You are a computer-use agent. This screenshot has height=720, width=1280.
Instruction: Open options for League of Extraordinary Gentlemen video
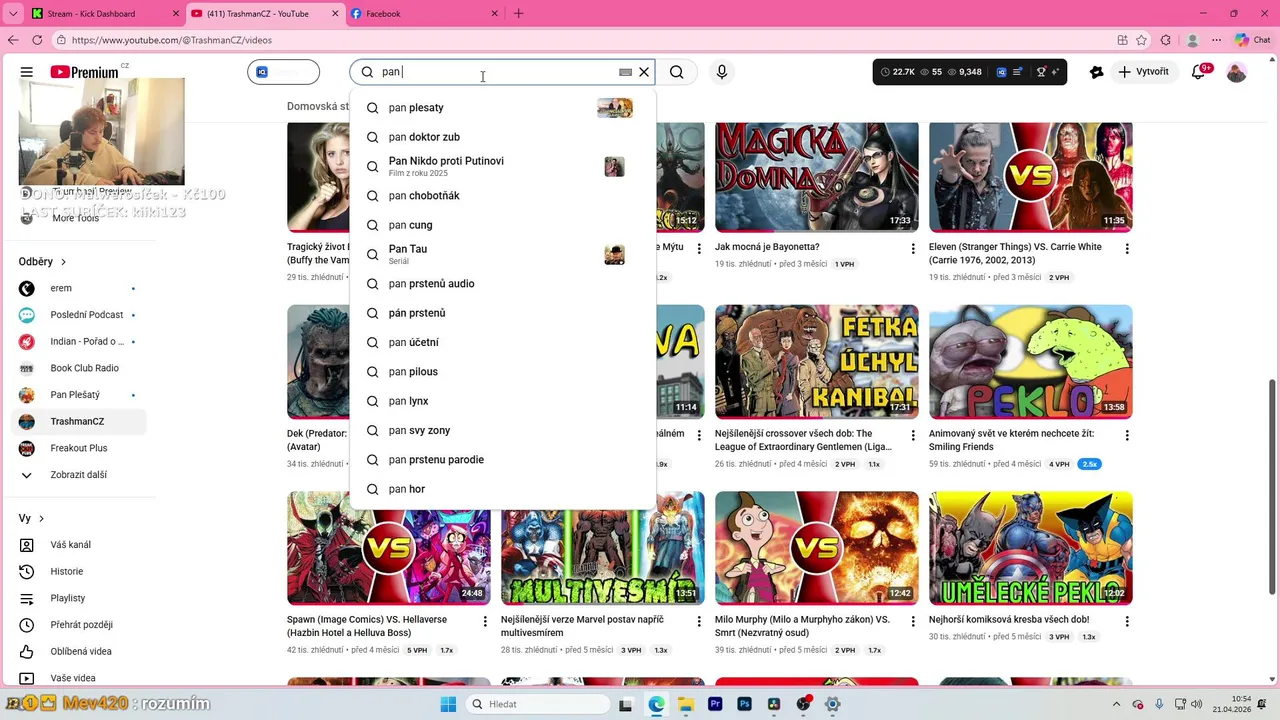pos(913,436)
